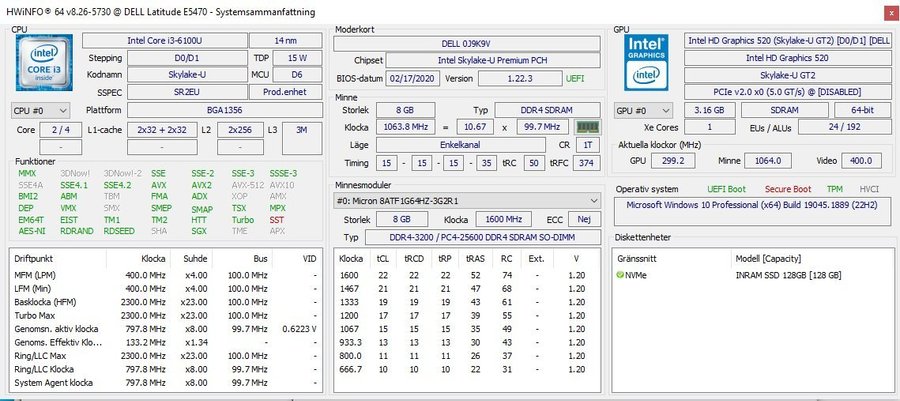
Task: Select the 1600 memory timing row
Action: (x=467, y=275)
